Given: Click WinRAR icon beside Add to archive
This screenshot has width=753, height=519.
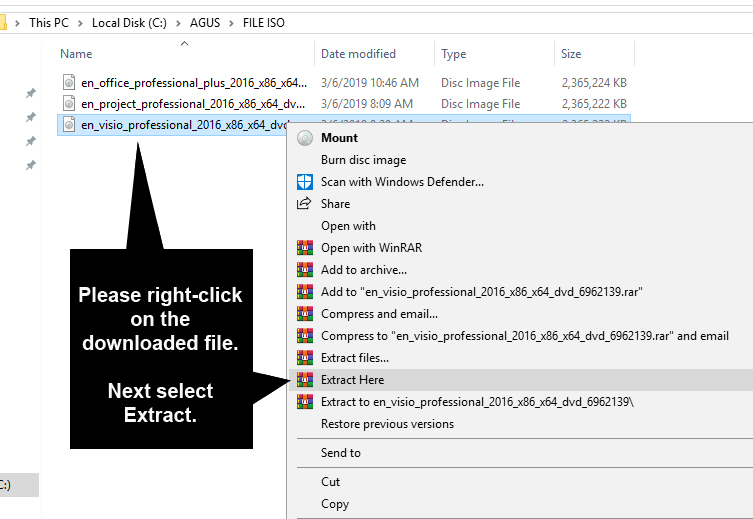Looking at the screenshot, I should pyautogui.click(x=305, y=270).
